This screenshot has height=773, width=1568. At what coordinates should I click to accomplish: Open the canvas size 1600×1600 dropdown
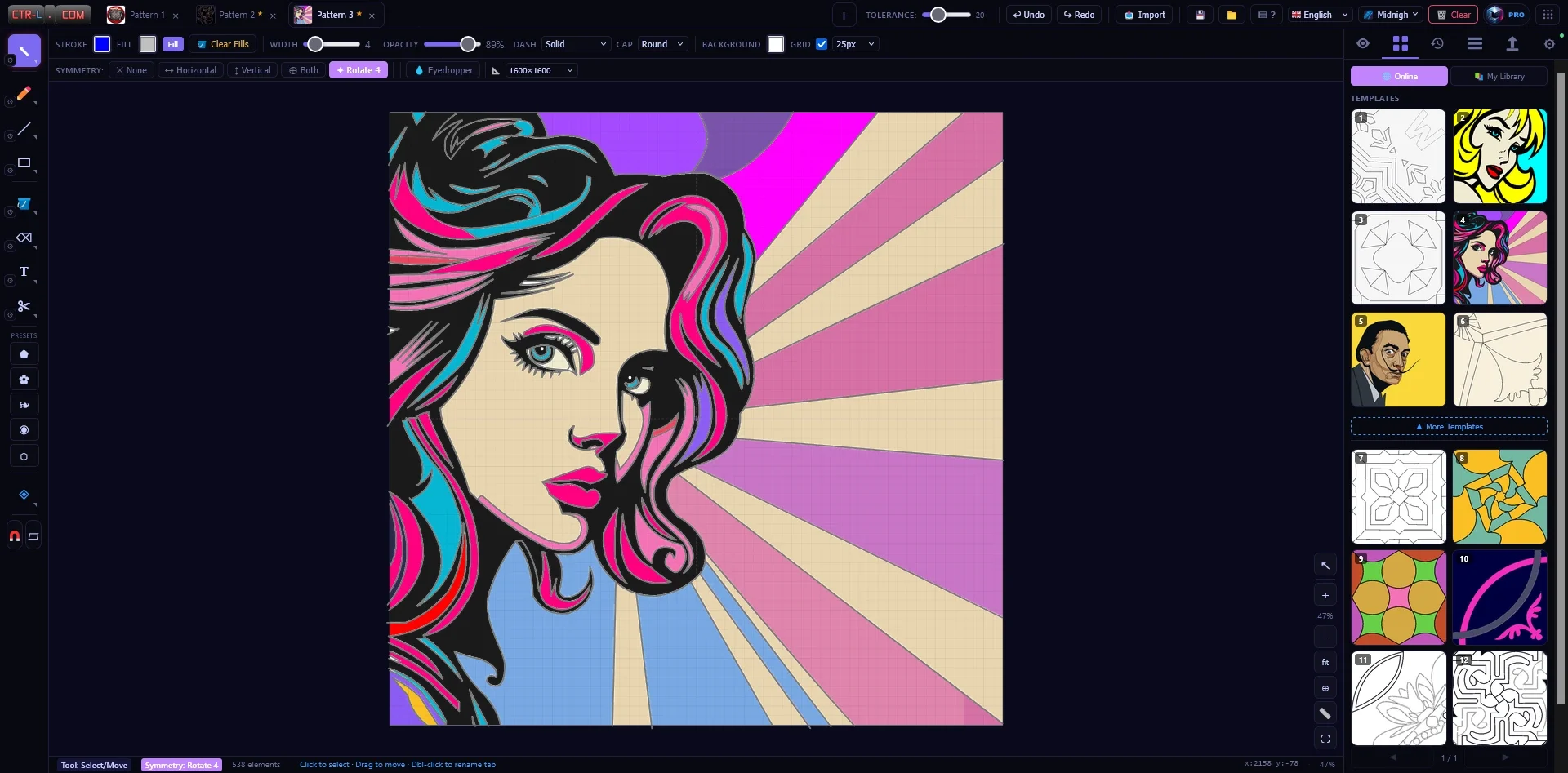point(541,70)
